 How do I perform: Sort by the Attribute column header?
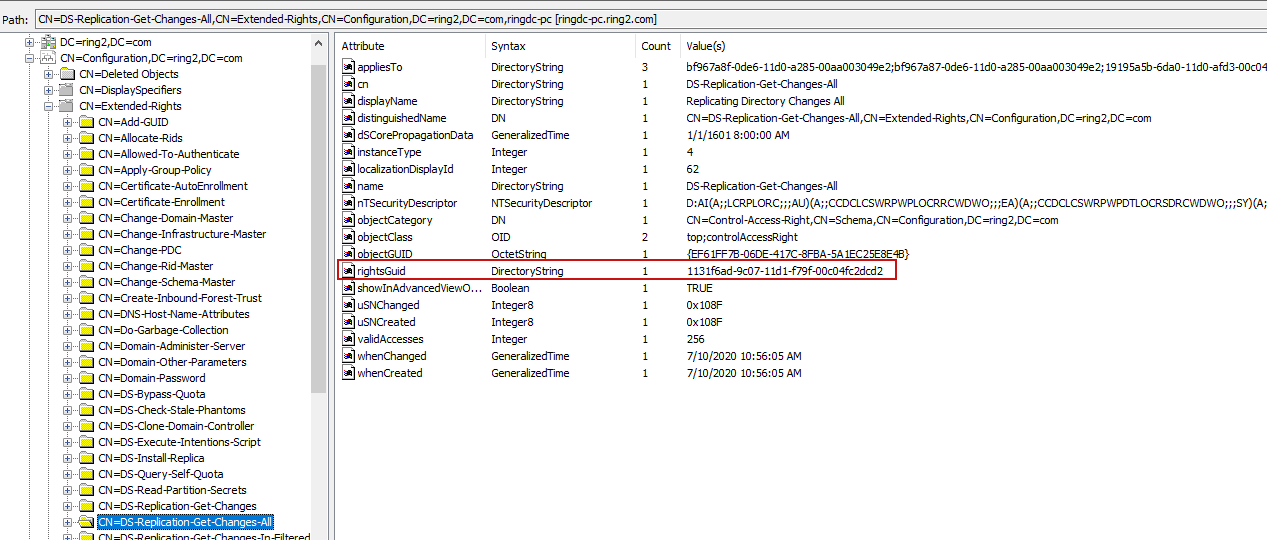(410, 46)
